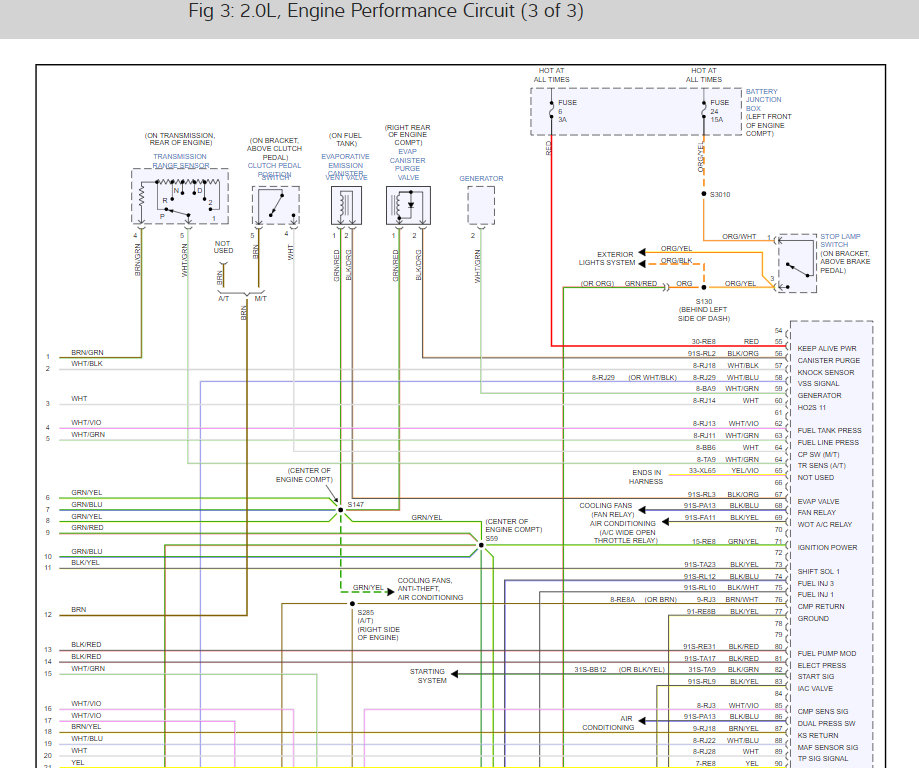
Task: Select the S147 splice dot
Action: tap(341, 510)
